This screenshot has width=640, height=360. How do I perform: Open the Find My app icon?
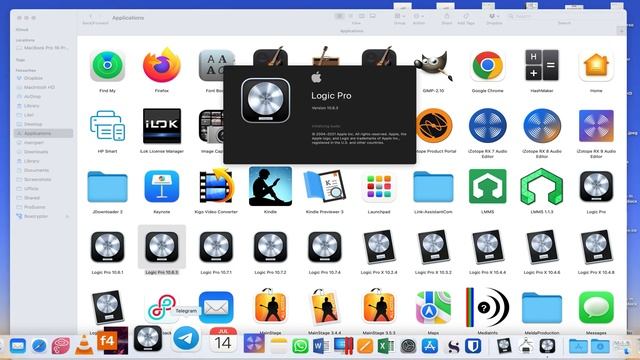click(x=107, y=66)
